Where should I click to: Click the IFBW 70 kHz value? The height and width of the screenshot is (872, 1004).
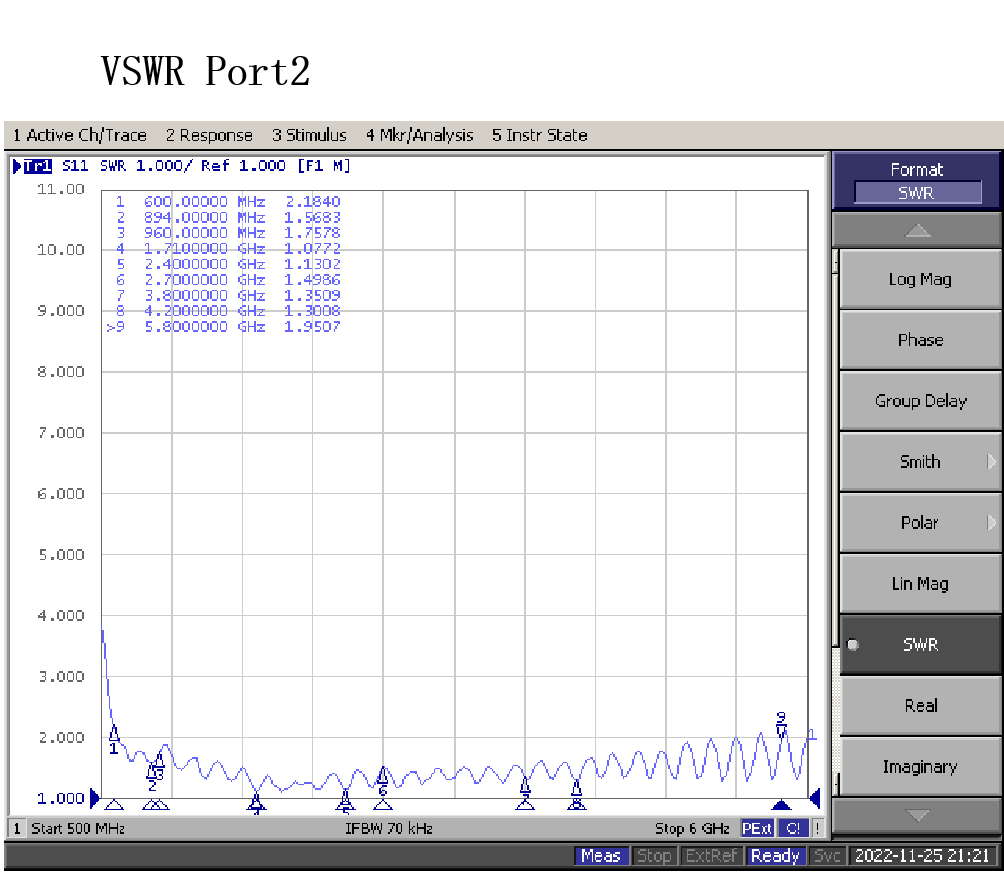coord(389,828)
